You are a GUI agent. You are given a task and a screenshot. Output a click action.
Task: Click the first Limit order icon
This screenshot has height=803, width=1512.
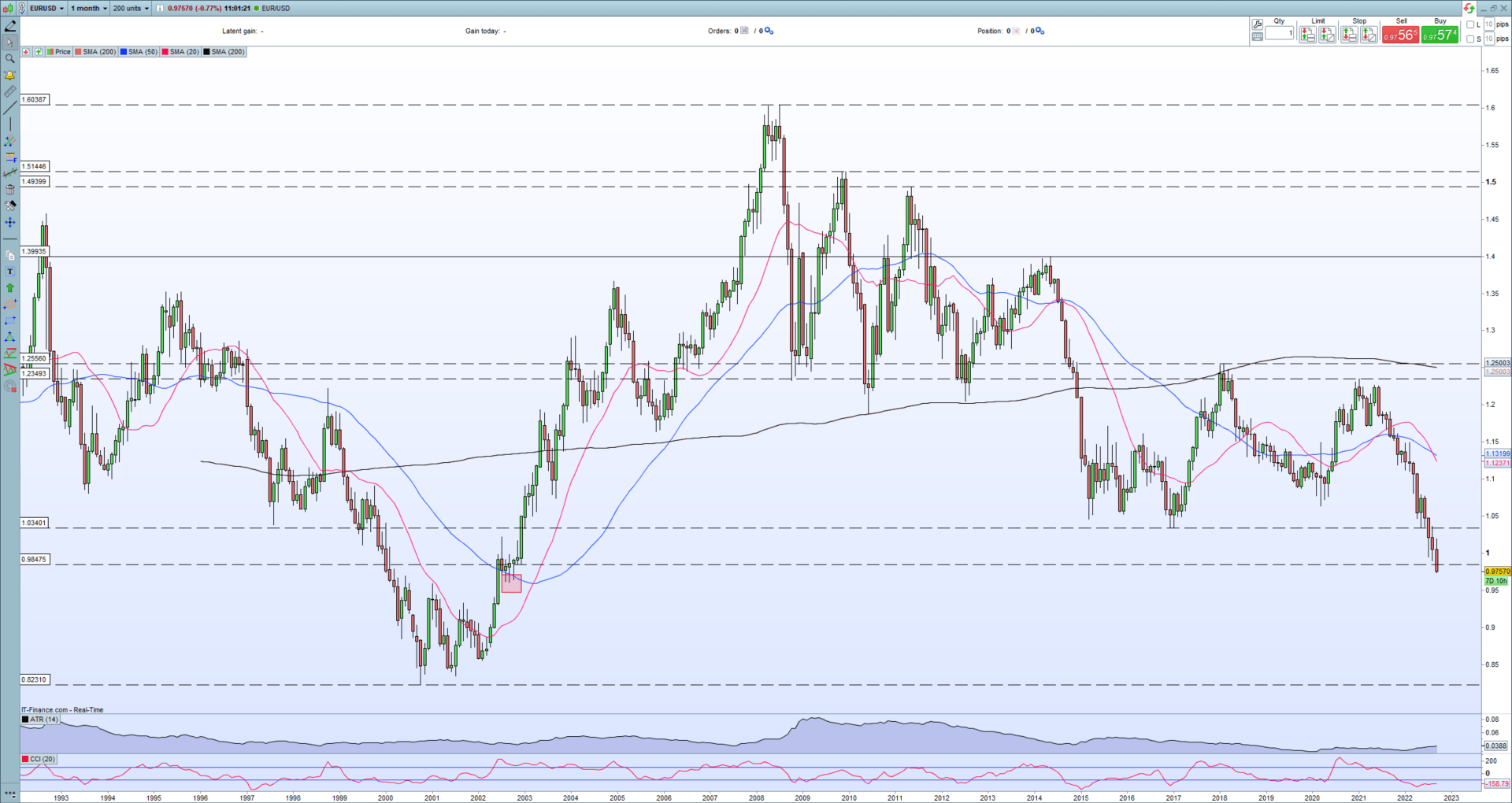[x=1307, y=35]
